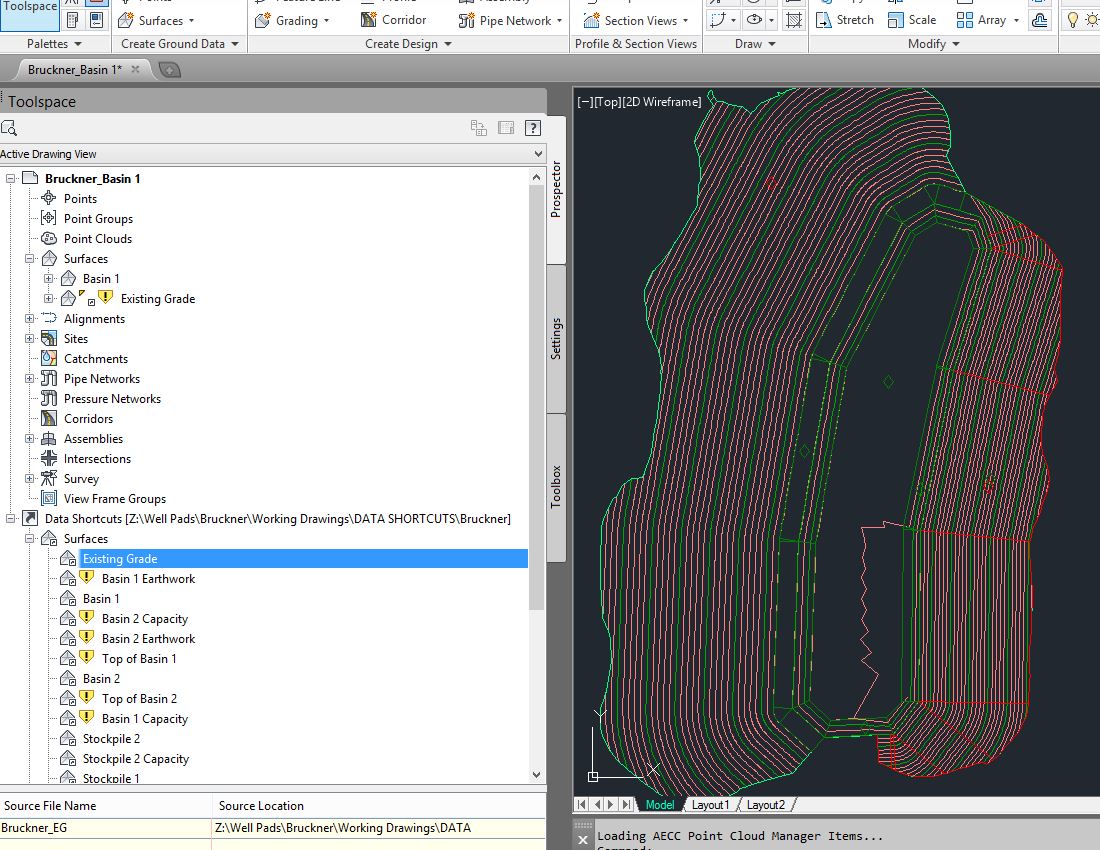Expand the Survey node
This screenshot has height=850, width=1100.
[x=29, y=478]
